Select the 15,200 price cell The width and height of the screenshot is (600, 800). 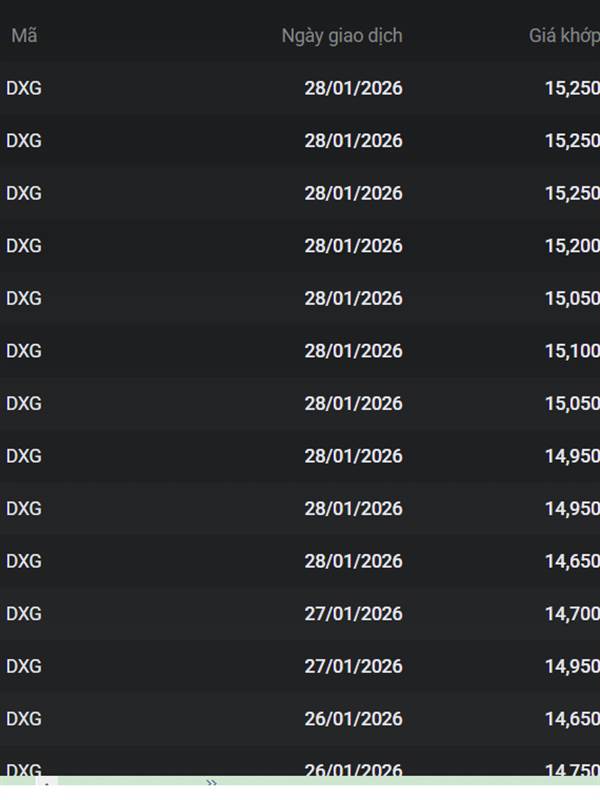click(x=572, y=246)
